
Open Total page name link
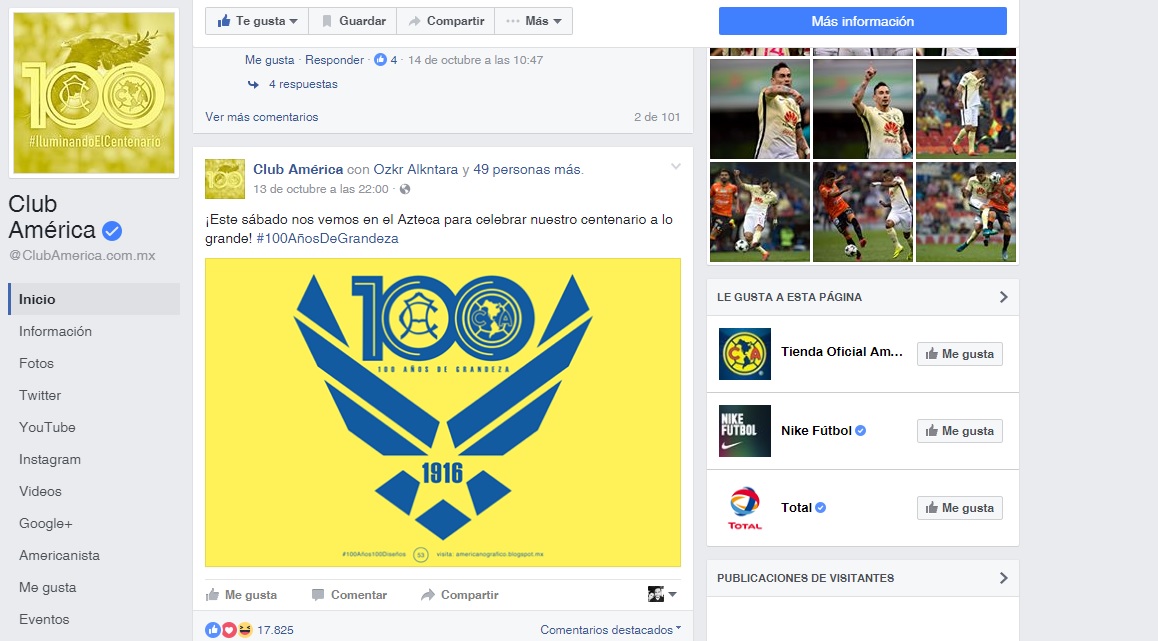pyautogui.click(x=796, y=507)
